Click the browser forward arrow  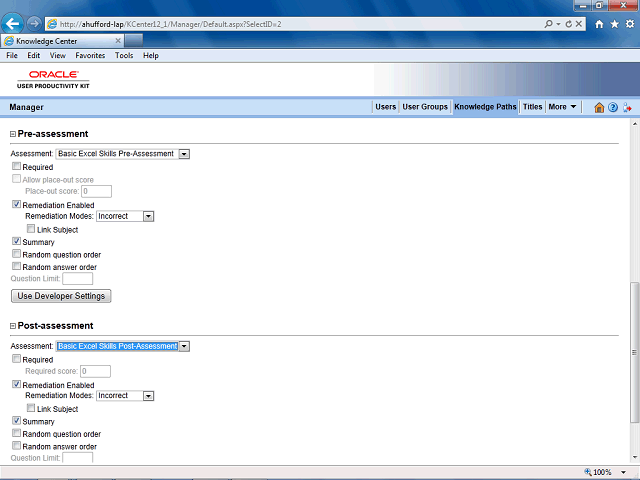34,24
